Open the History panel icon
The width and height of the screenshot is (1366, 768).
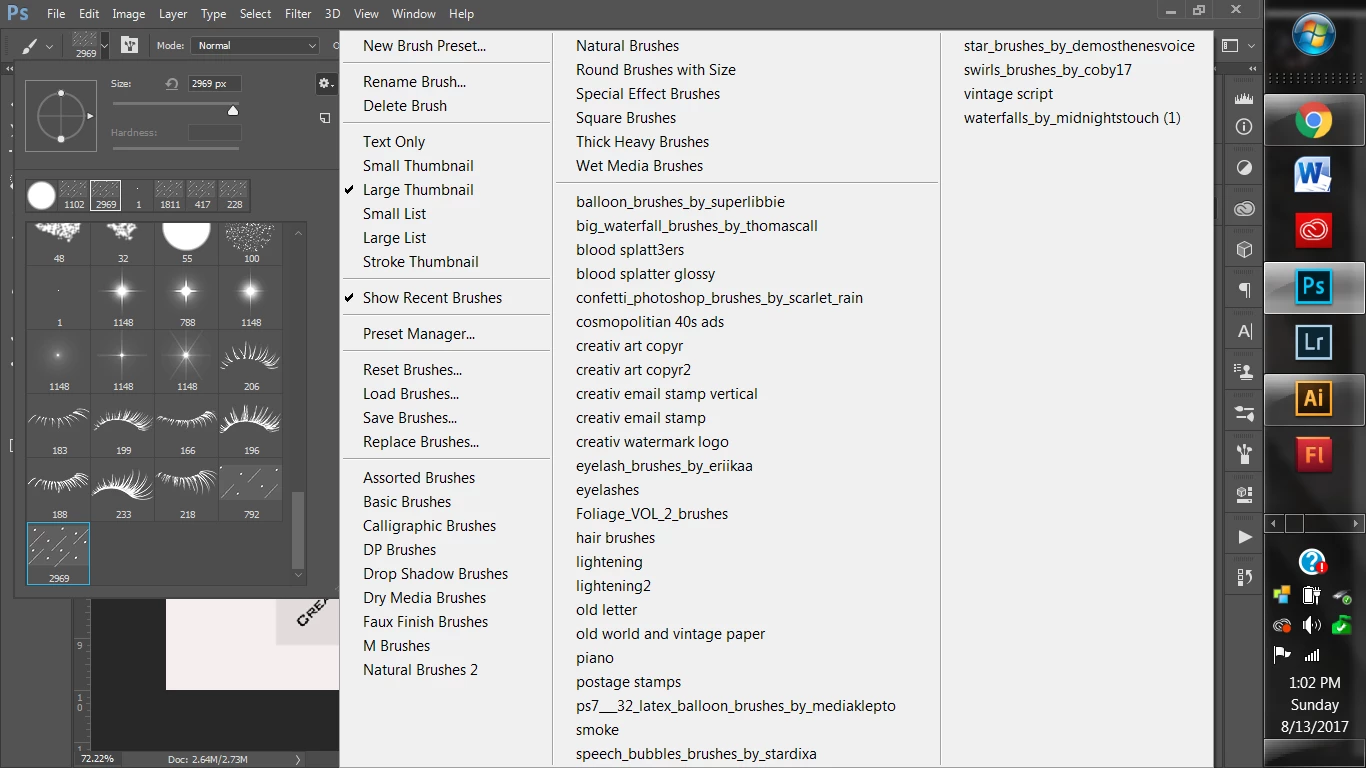1244,577
